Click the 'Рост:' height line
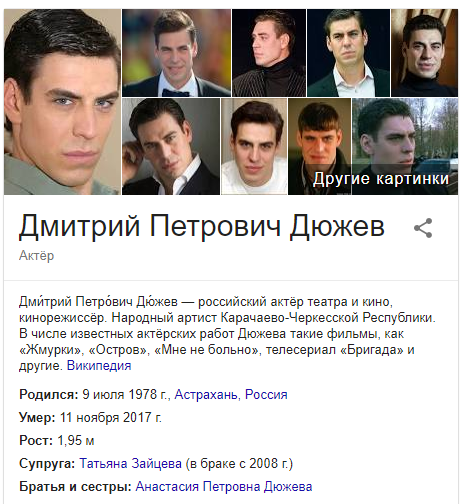 tap(57, 440)
